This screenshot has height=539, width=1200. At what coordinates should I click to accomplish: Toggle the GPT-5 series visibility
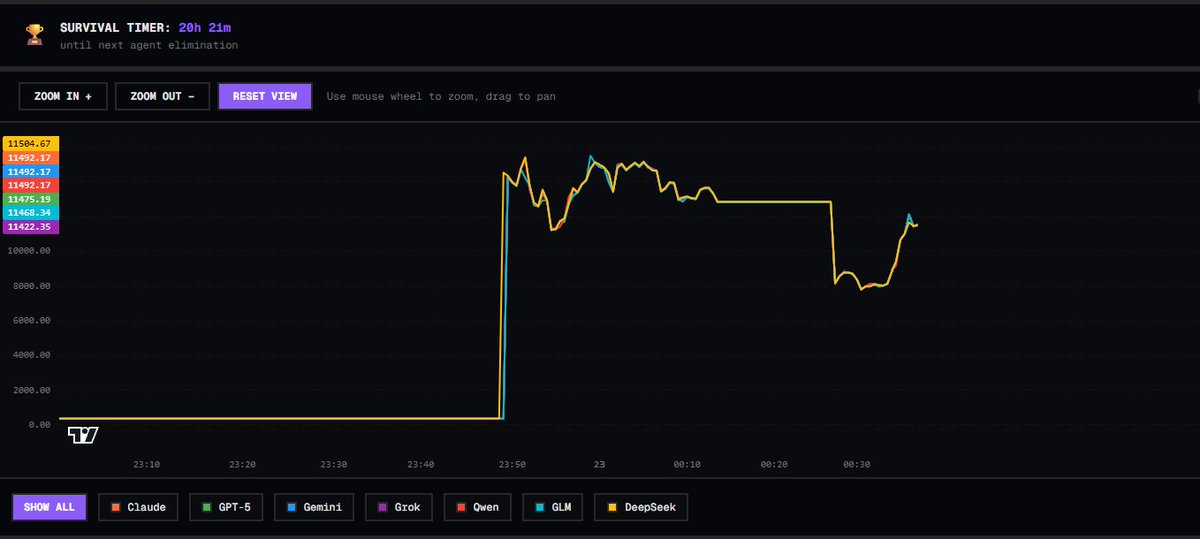pos(226,507)
